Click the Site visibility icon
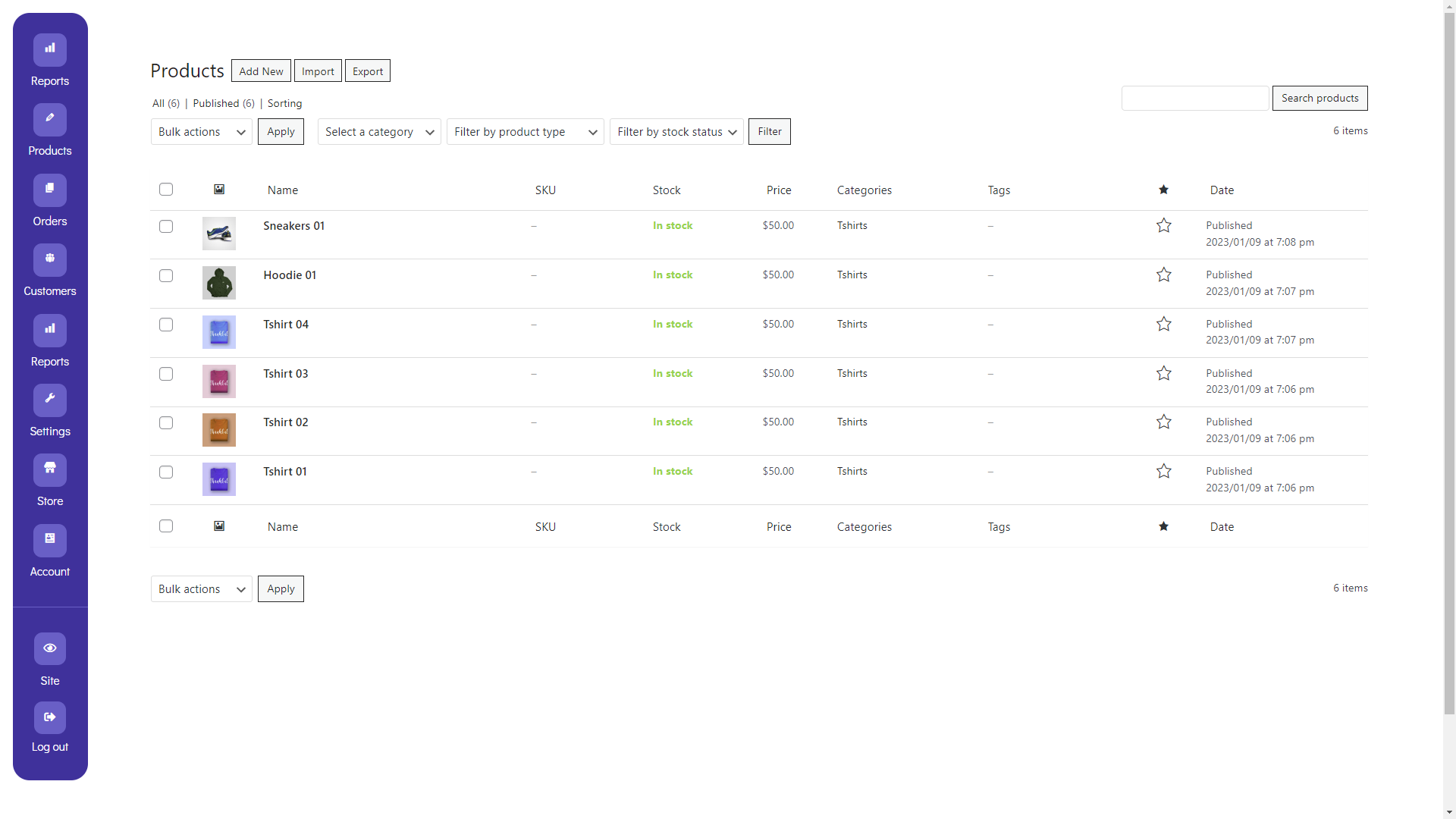 [50, 648]
